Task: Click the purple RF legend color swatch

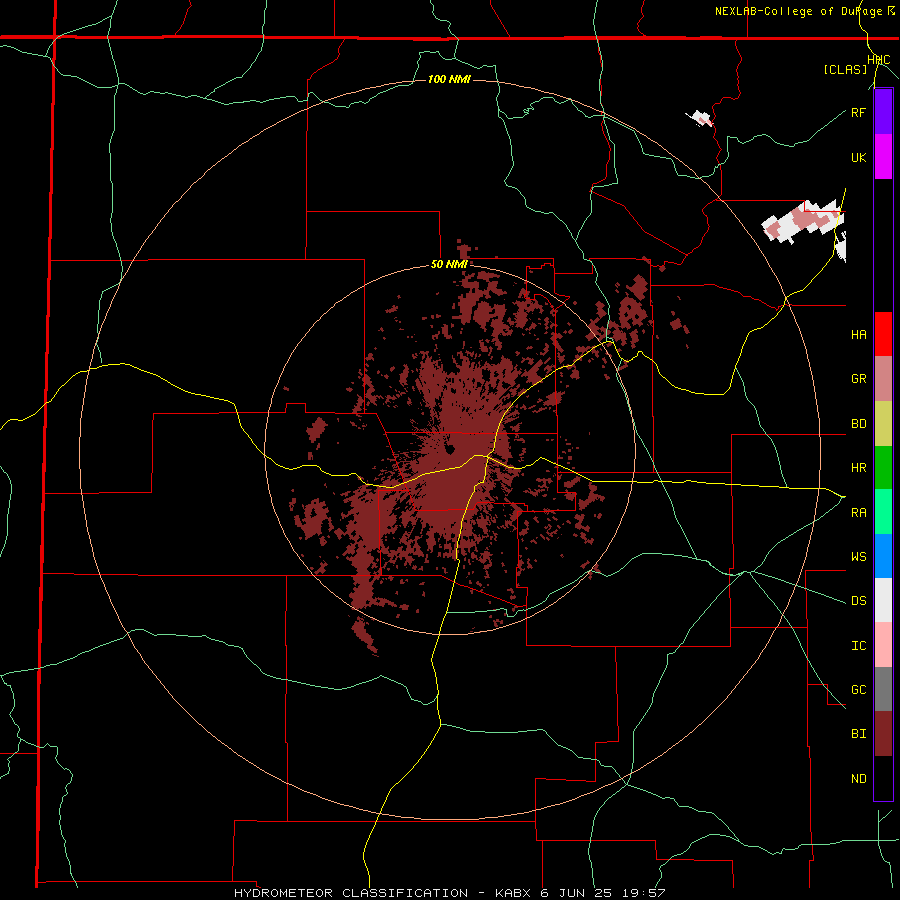Action: 883,112
